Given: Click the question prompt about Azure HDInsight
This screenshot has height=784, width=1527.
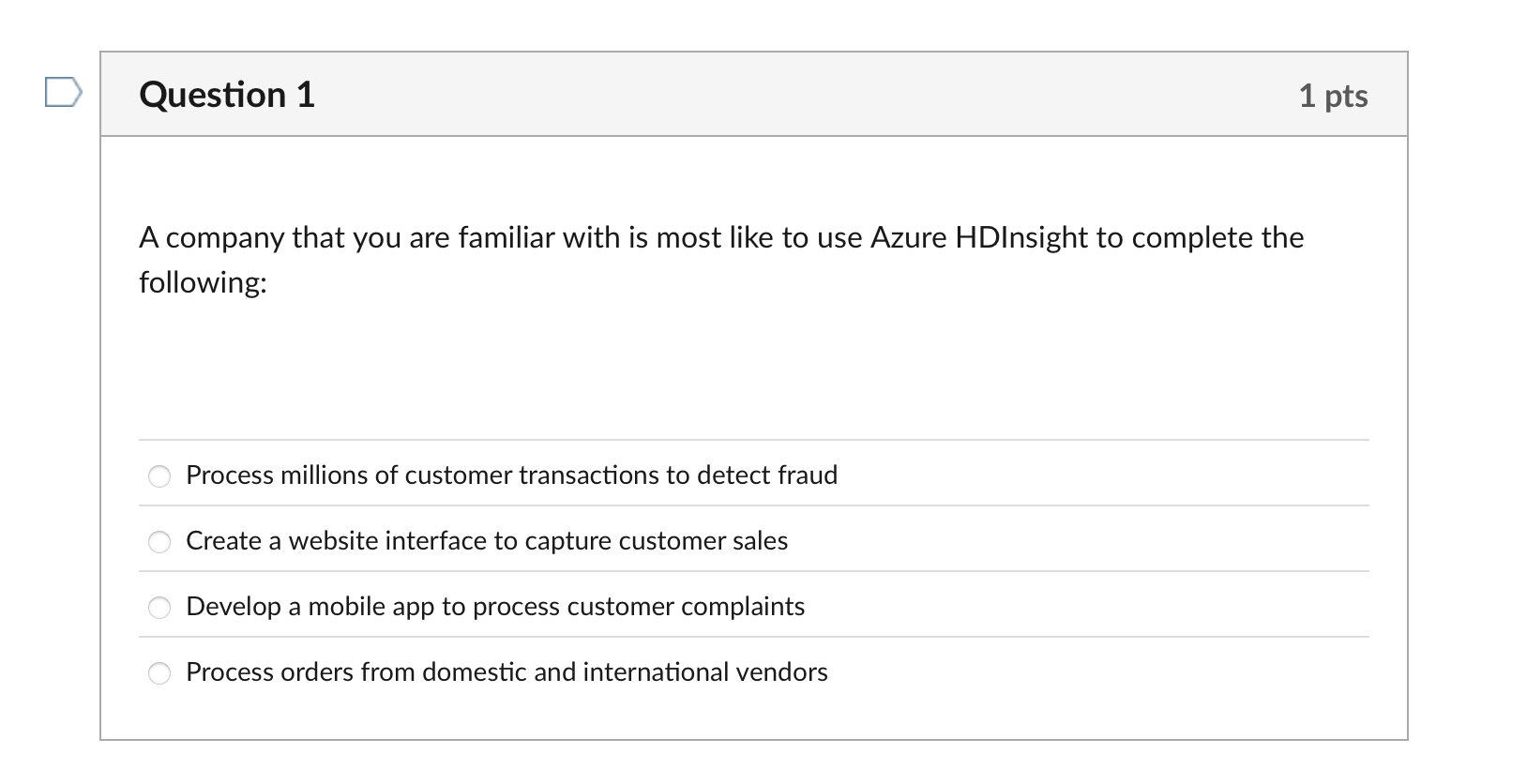Looking at the screenshot, I should pyautogui.click(x=721, y=260).
